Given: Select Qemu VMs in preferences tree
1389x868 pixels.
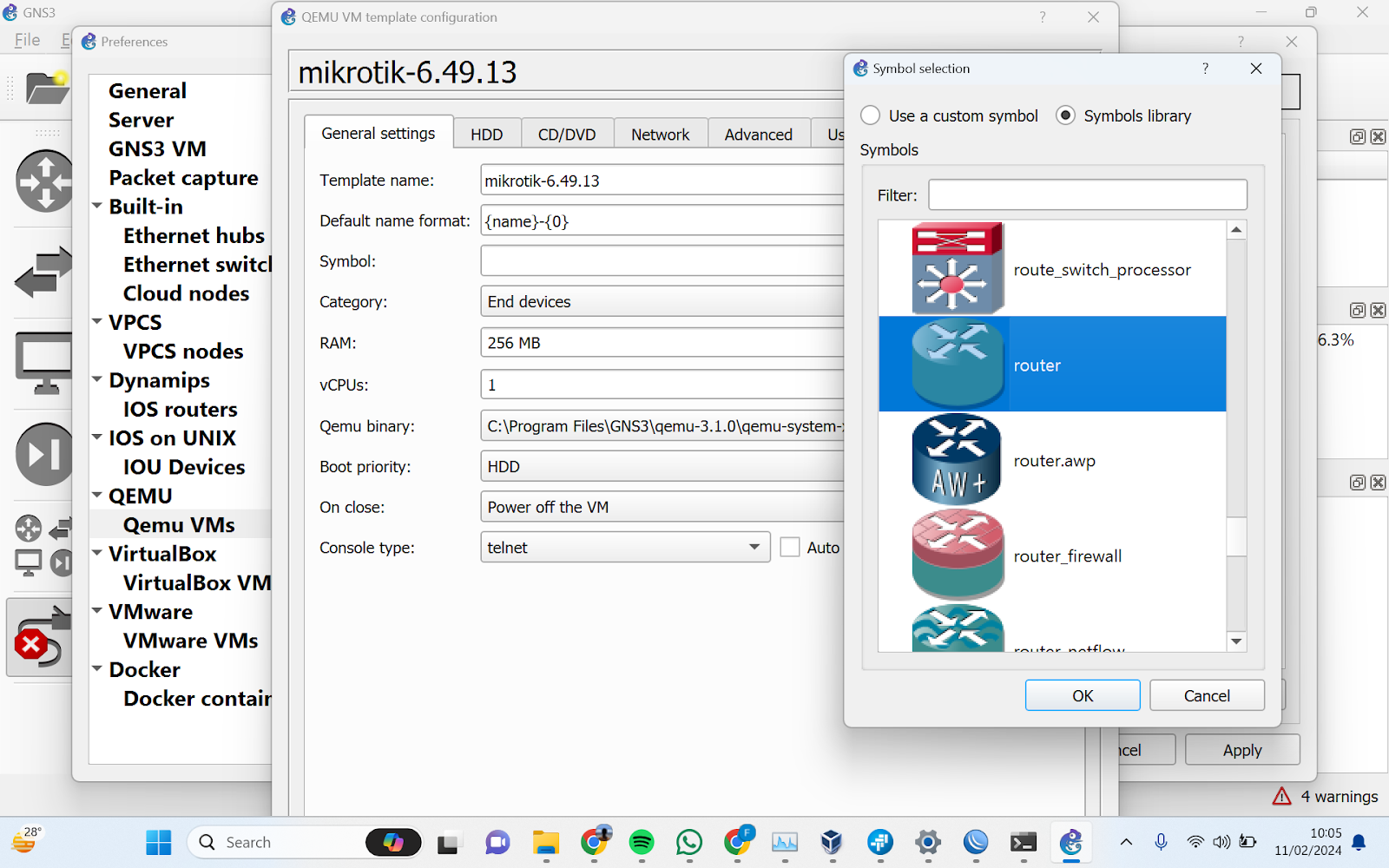Looking at the screenshot, I should 179,524.
